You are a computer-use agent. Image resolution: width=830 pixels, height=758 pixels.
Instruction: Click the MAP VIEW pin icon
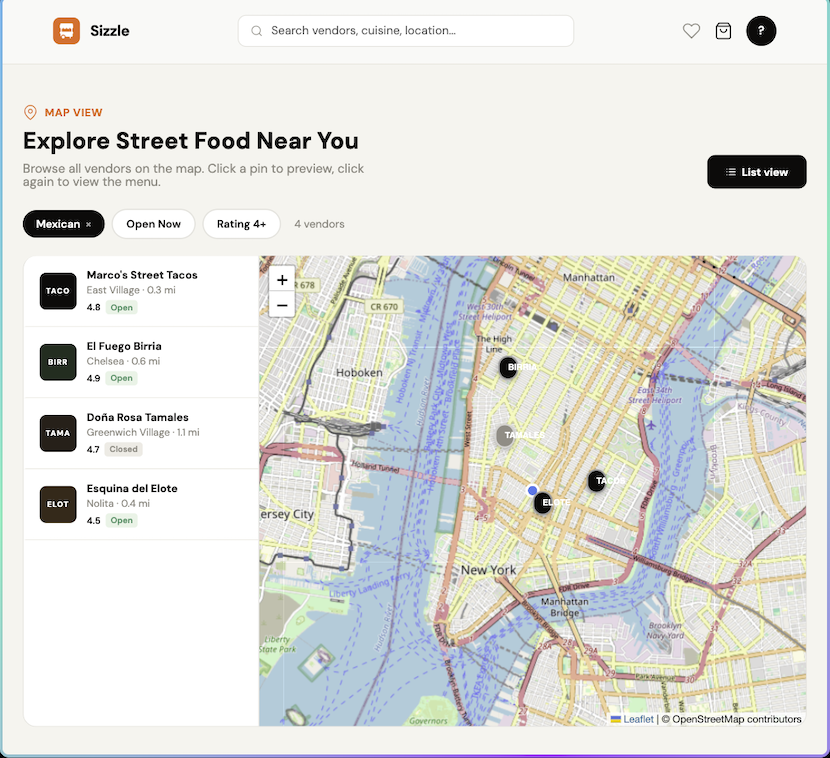[31, 112]
